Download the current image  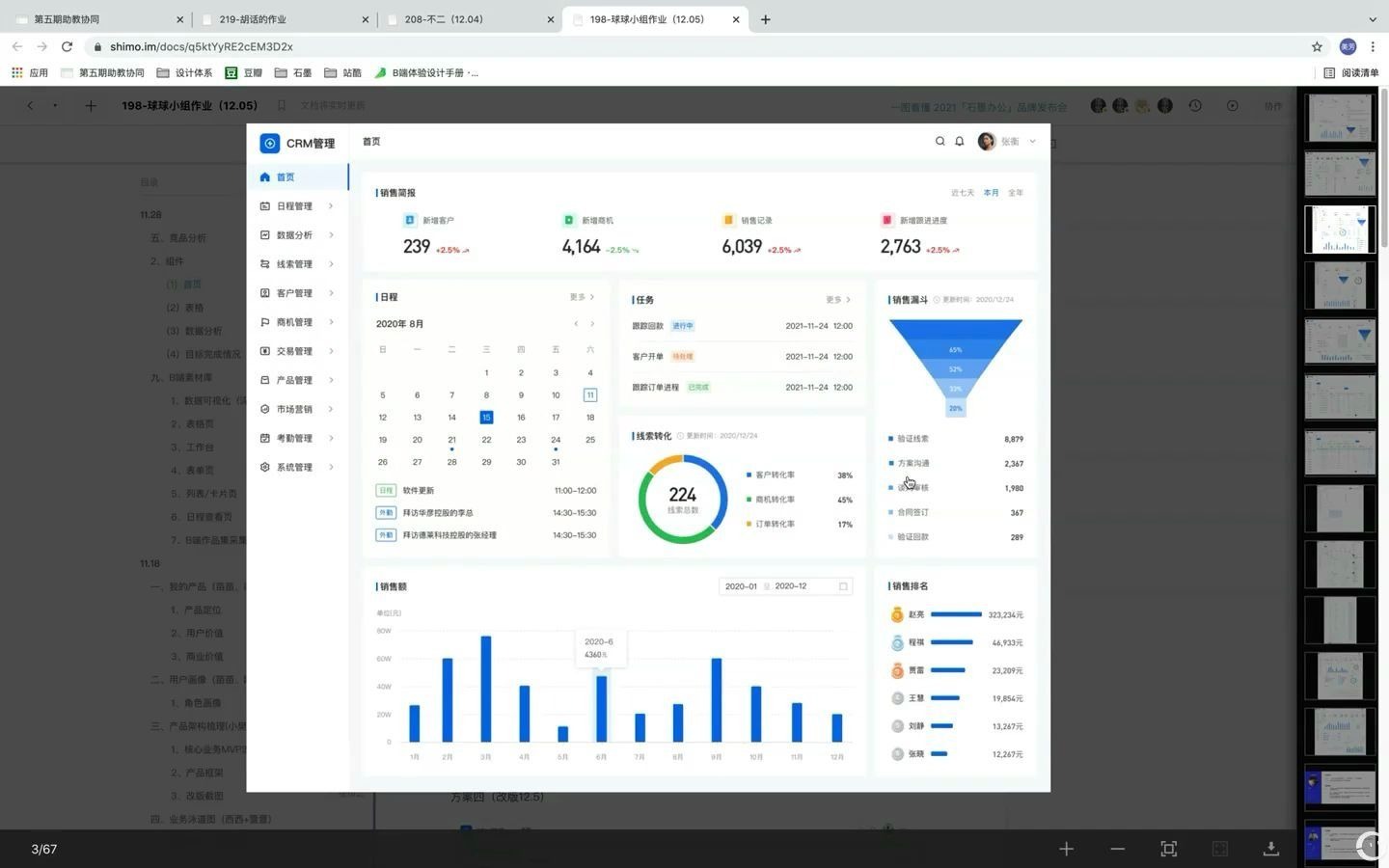pyautogui.click(x=1270, y=849)
